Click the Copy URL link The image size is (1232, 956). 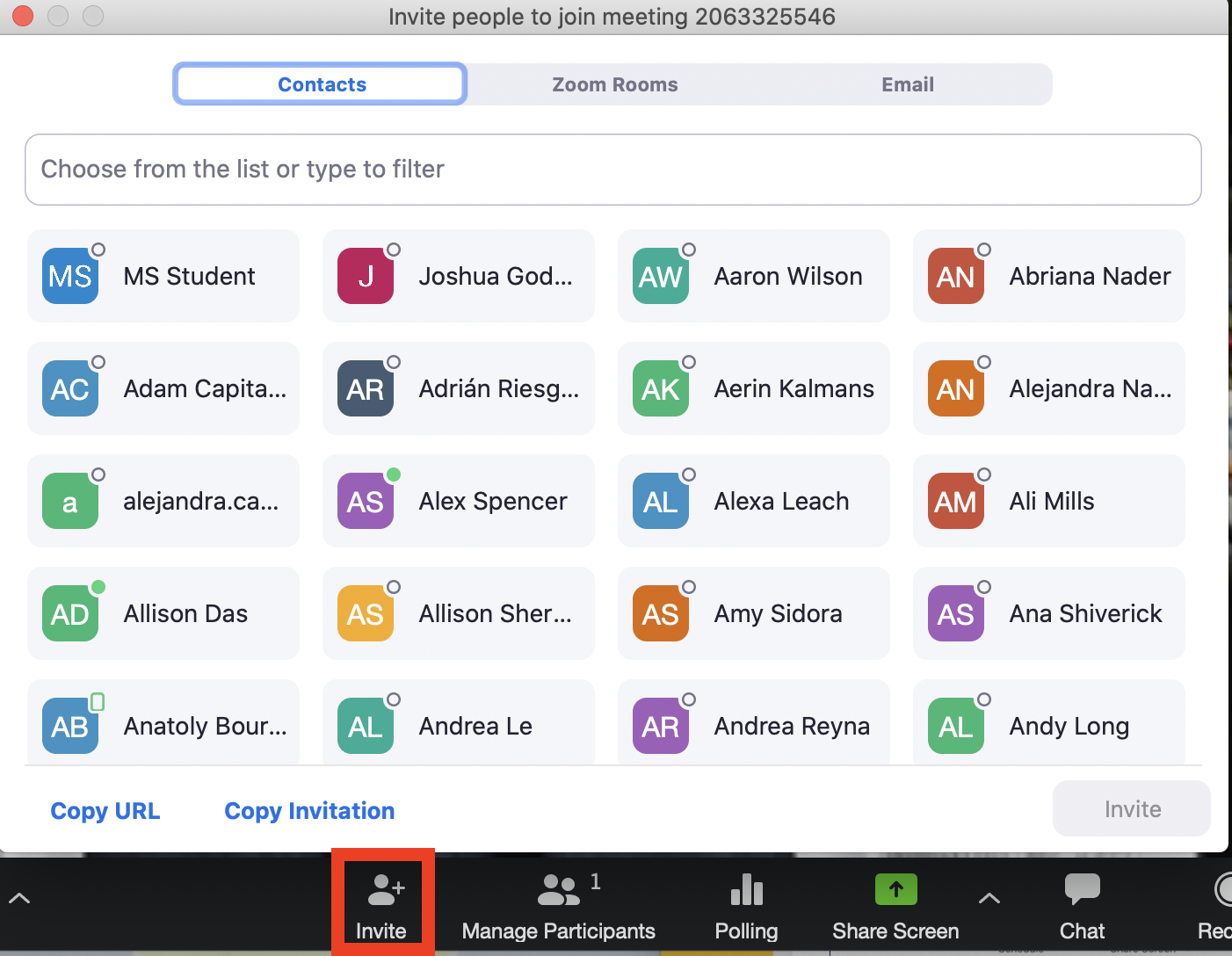pos(105,810)
